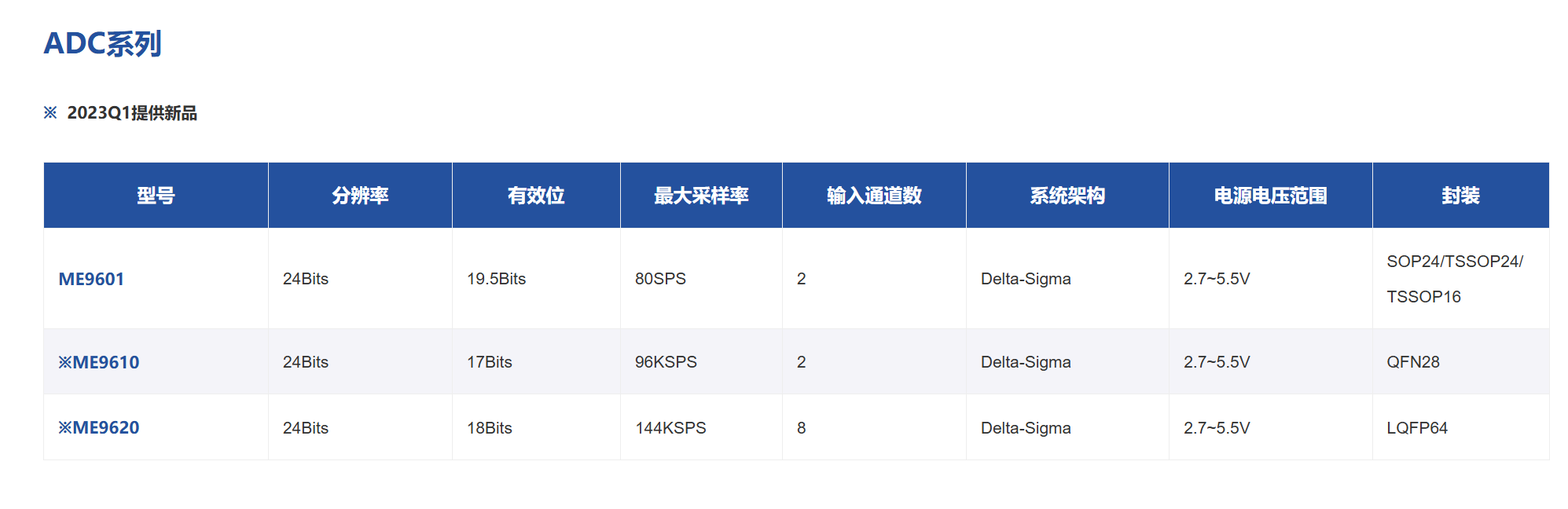Click the ※ symbol beside 2023Q1 note
The image size is (1568, 509).
50,112
